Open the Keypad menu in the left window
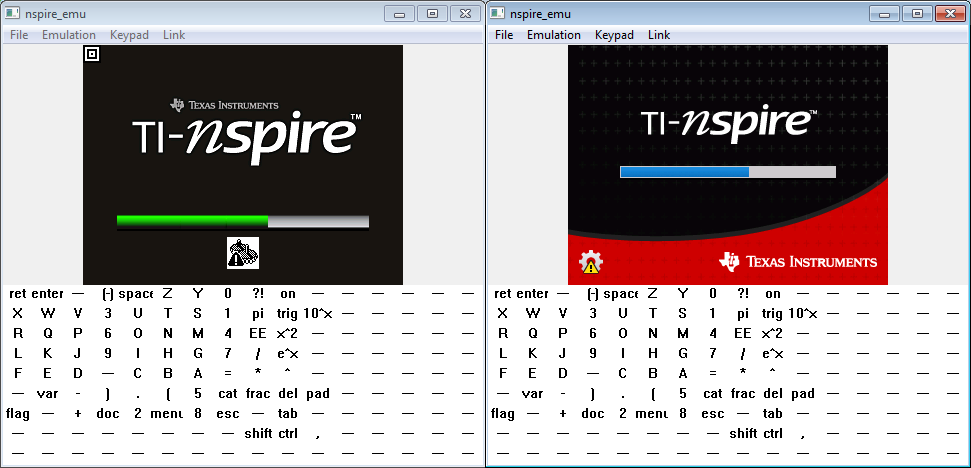971x468 pixels. tap(129, 35)
